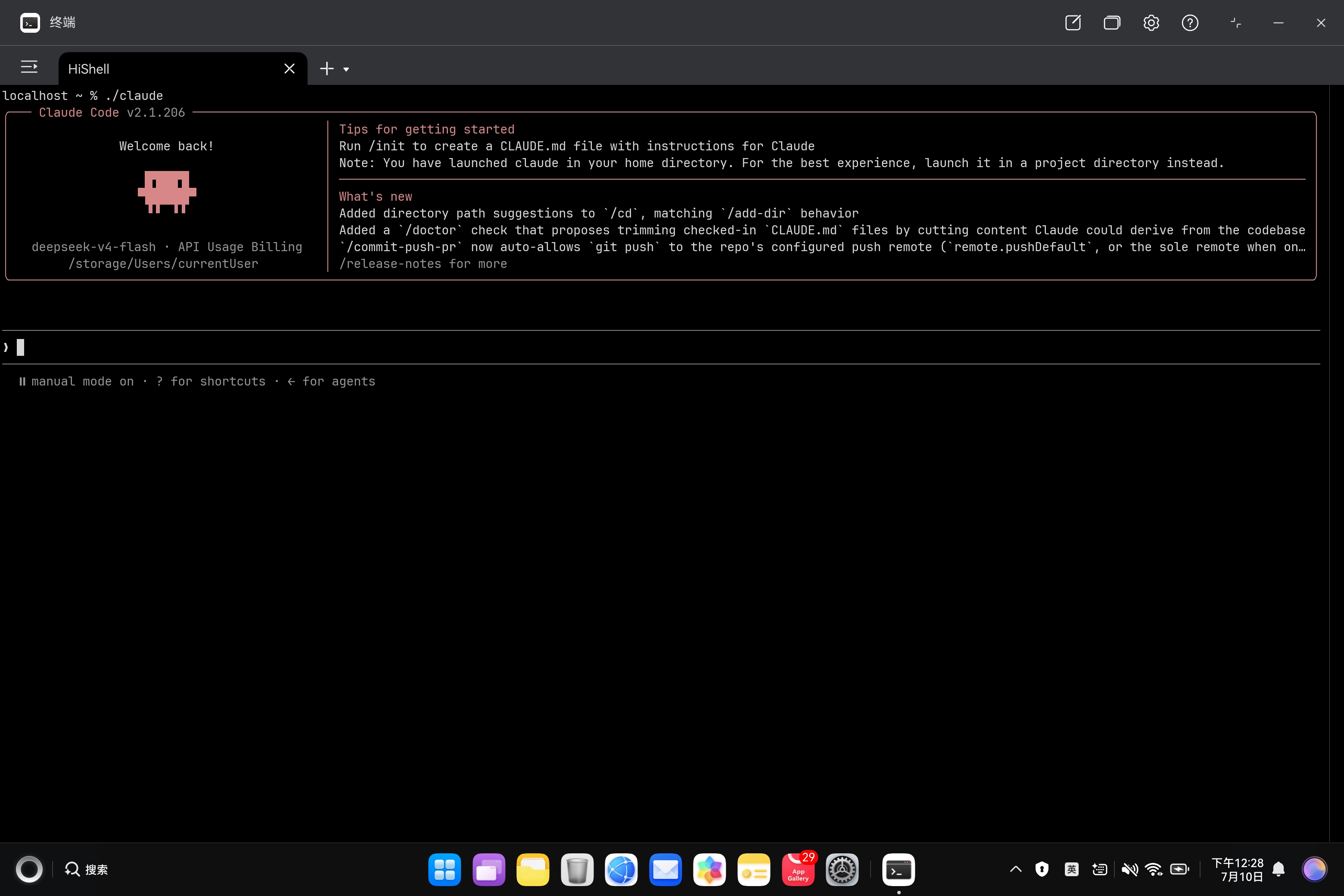
Task: Click the terminal window compact mode icon
Action: click(1235, 23)
